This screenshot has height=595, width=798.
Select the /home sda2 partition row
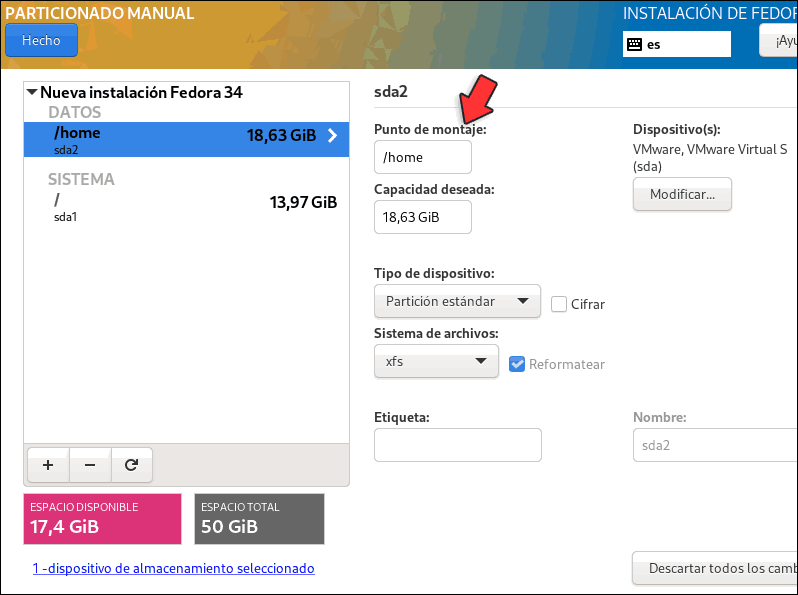click(x=186, y=139)
